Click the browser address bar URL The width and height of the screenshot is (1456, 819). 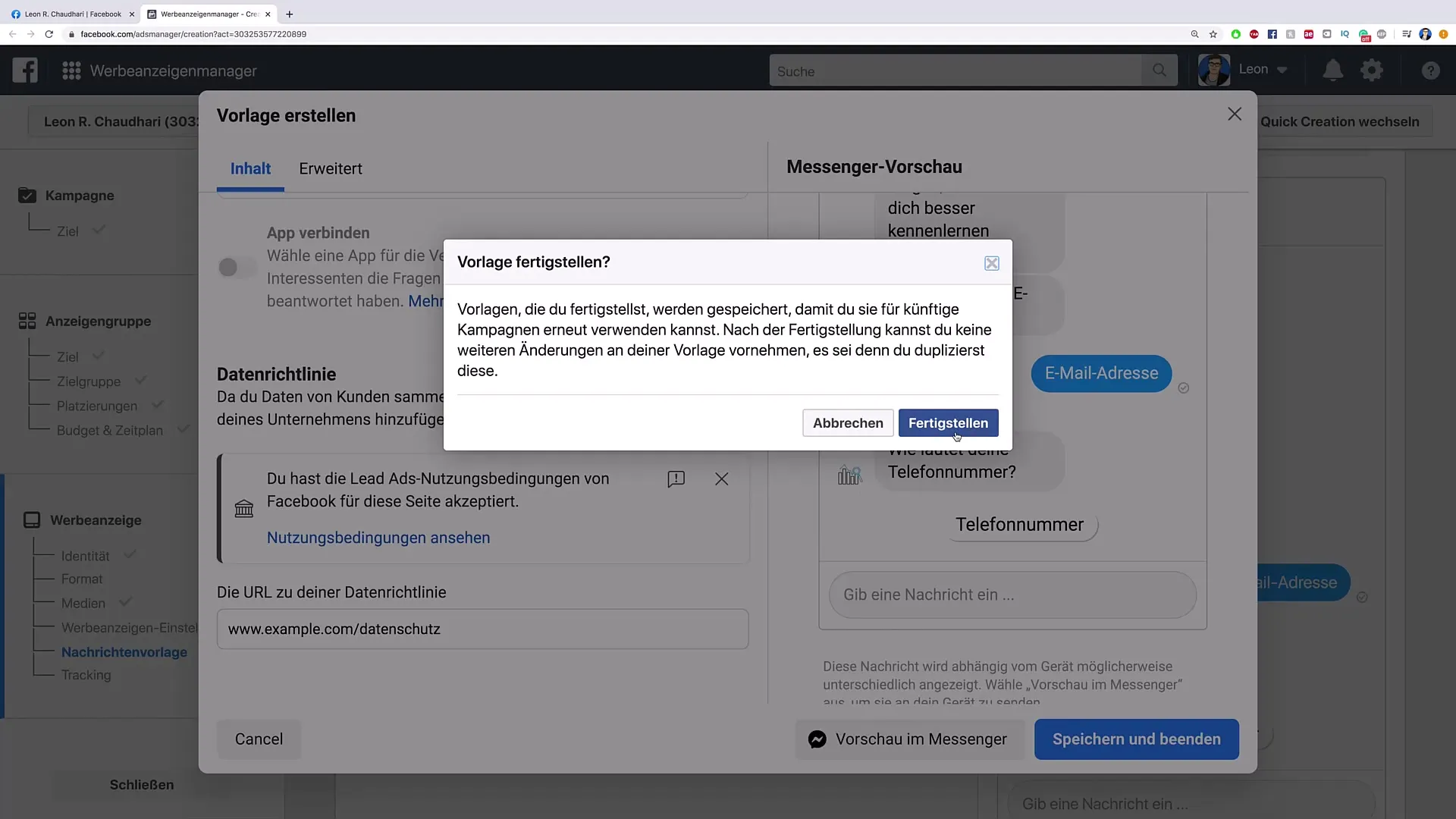(193, 34)
